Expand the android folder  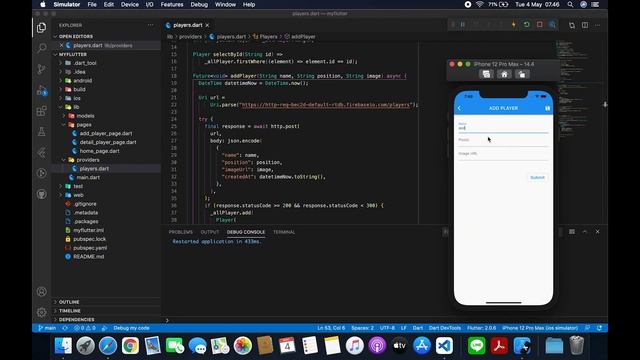pos(82,80)
